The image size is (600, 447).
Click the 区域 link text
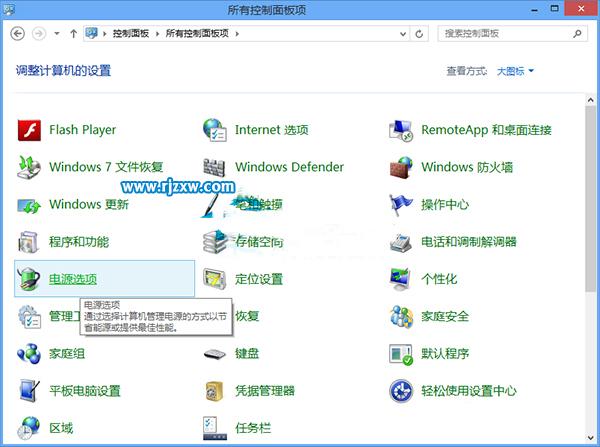point(61,428)
